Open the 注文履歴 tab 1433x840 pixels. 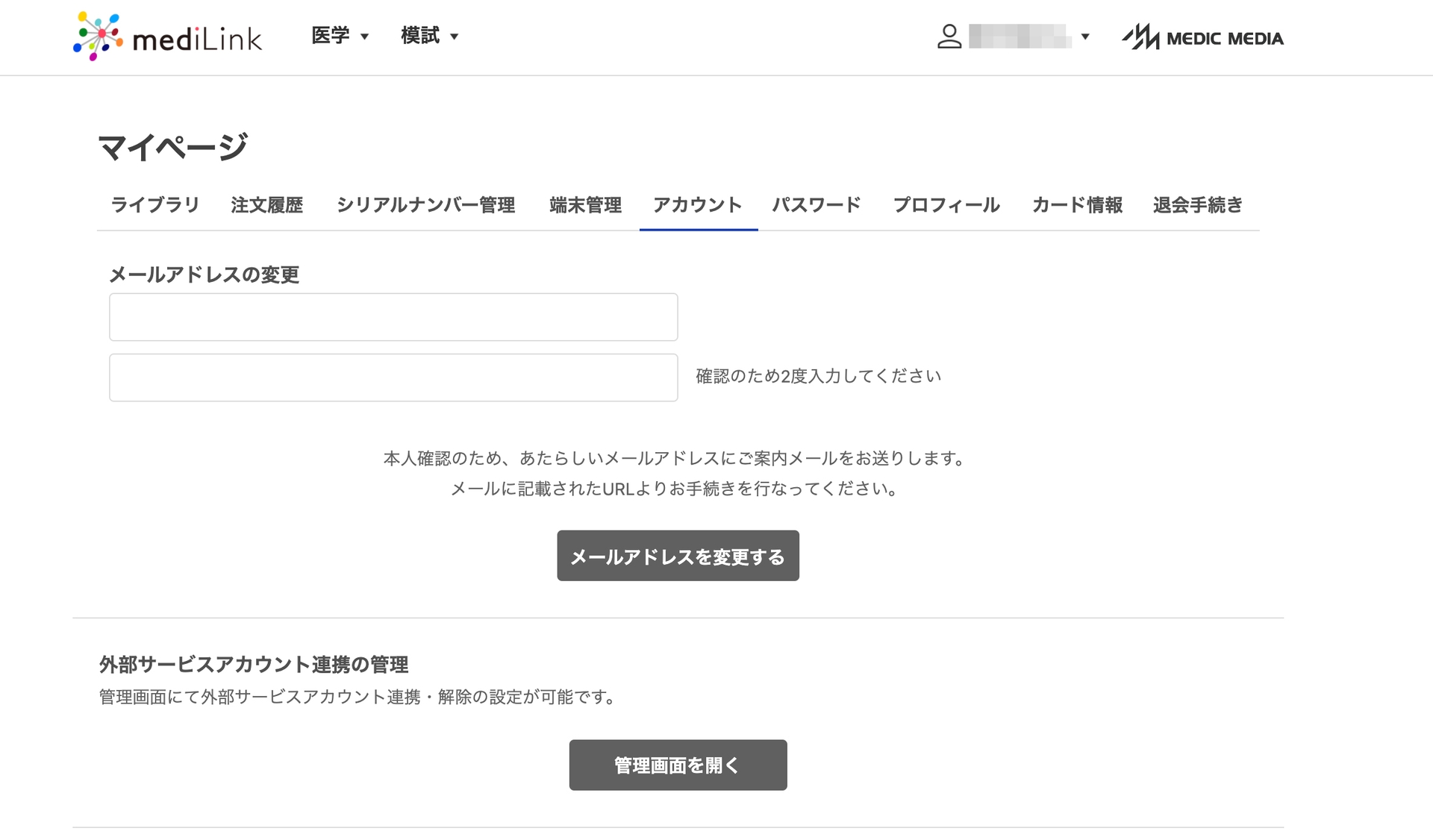267,205
